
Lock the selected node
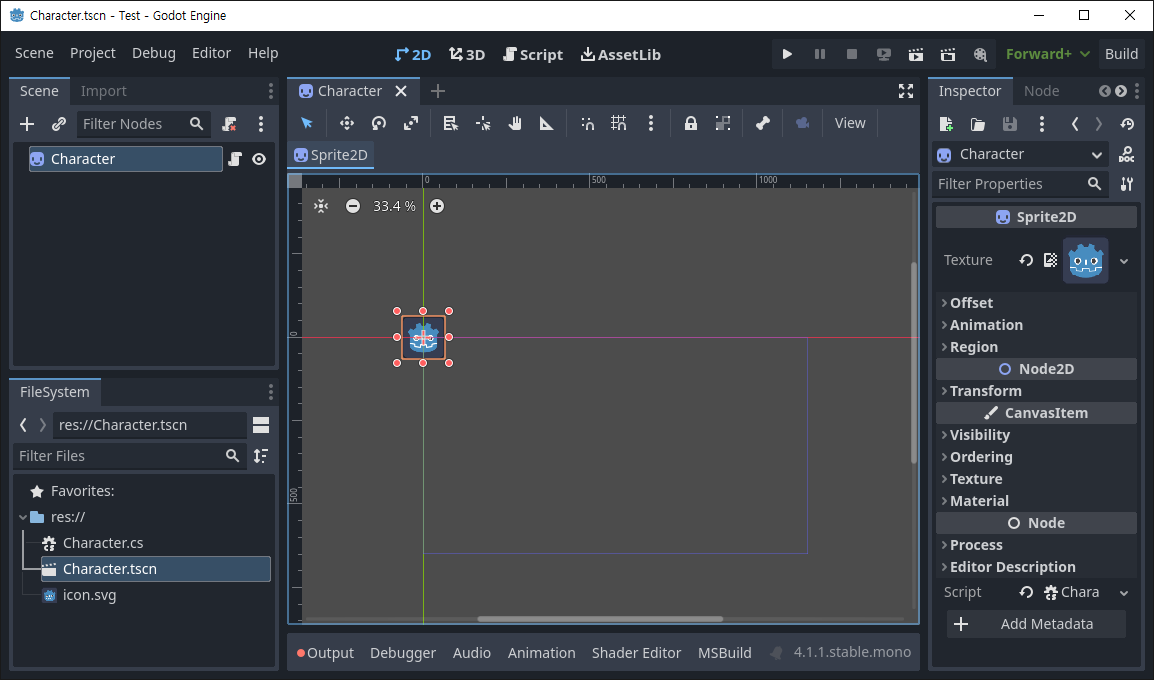pos(690,123)
